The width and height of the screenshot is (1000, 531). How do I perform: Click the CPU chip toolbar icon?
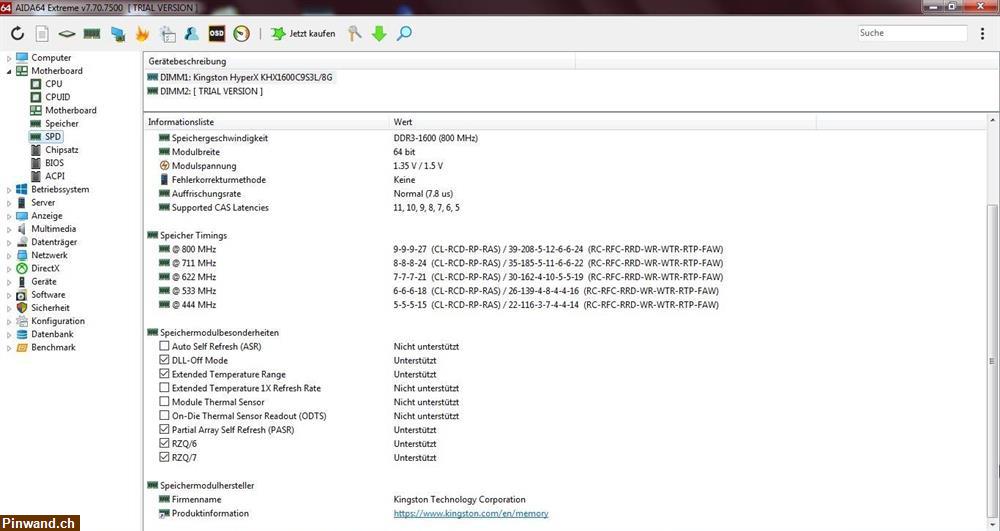pos(66,34)
